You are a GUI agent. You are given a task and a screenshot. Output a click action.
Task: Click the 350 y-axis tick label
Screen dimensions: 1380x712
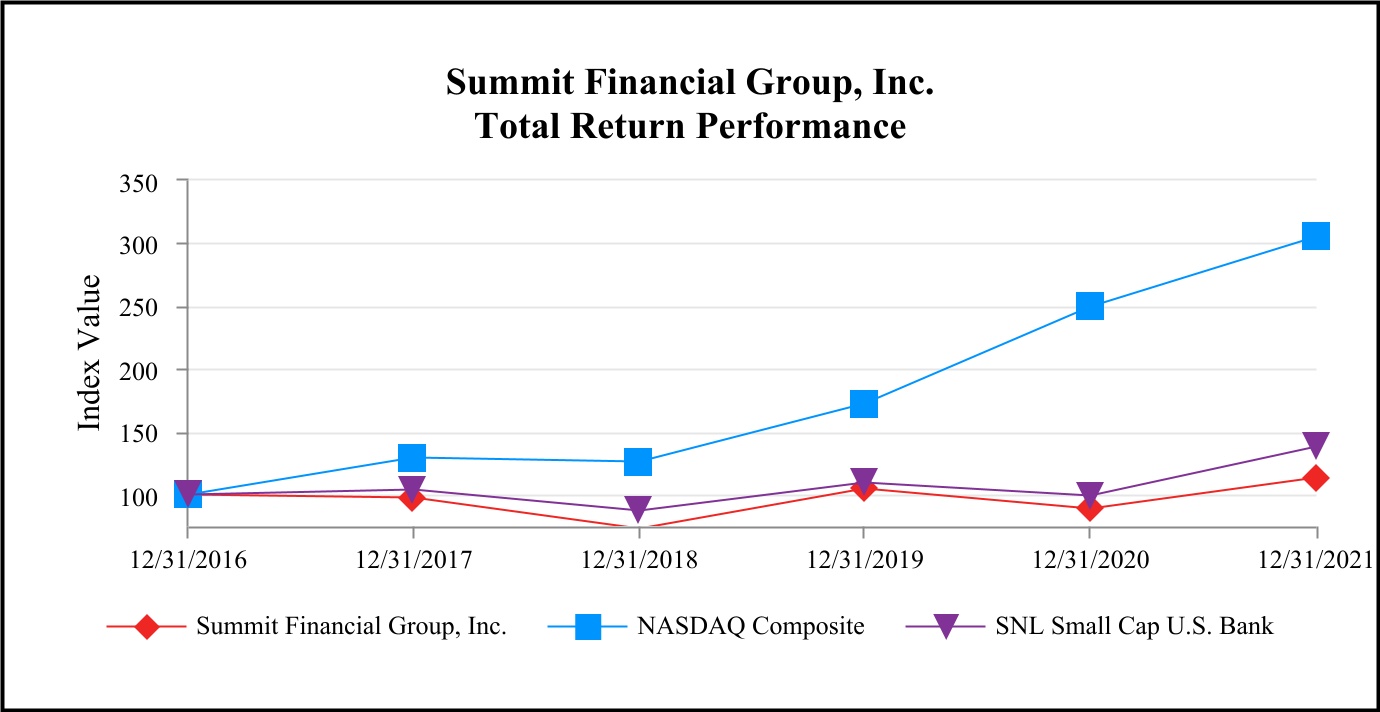(x=153, y=182)
